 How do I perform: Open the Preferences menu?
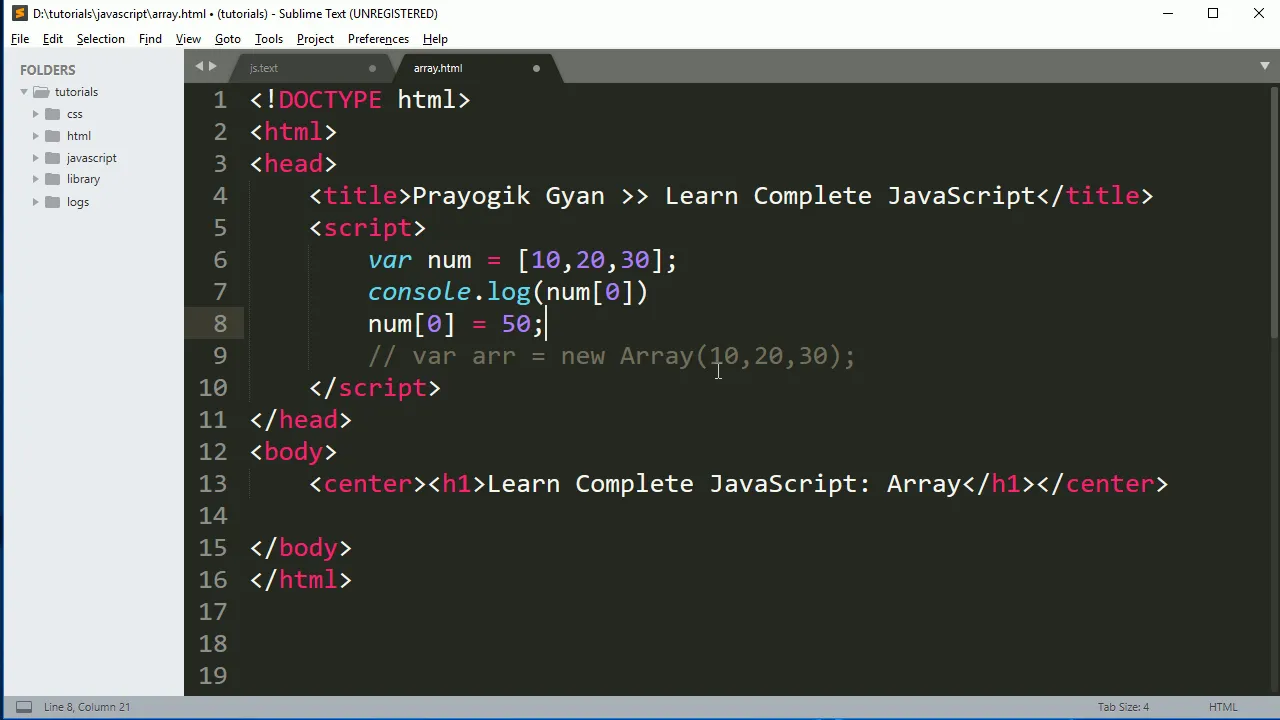pyautogui.click(x=378, y=39)
